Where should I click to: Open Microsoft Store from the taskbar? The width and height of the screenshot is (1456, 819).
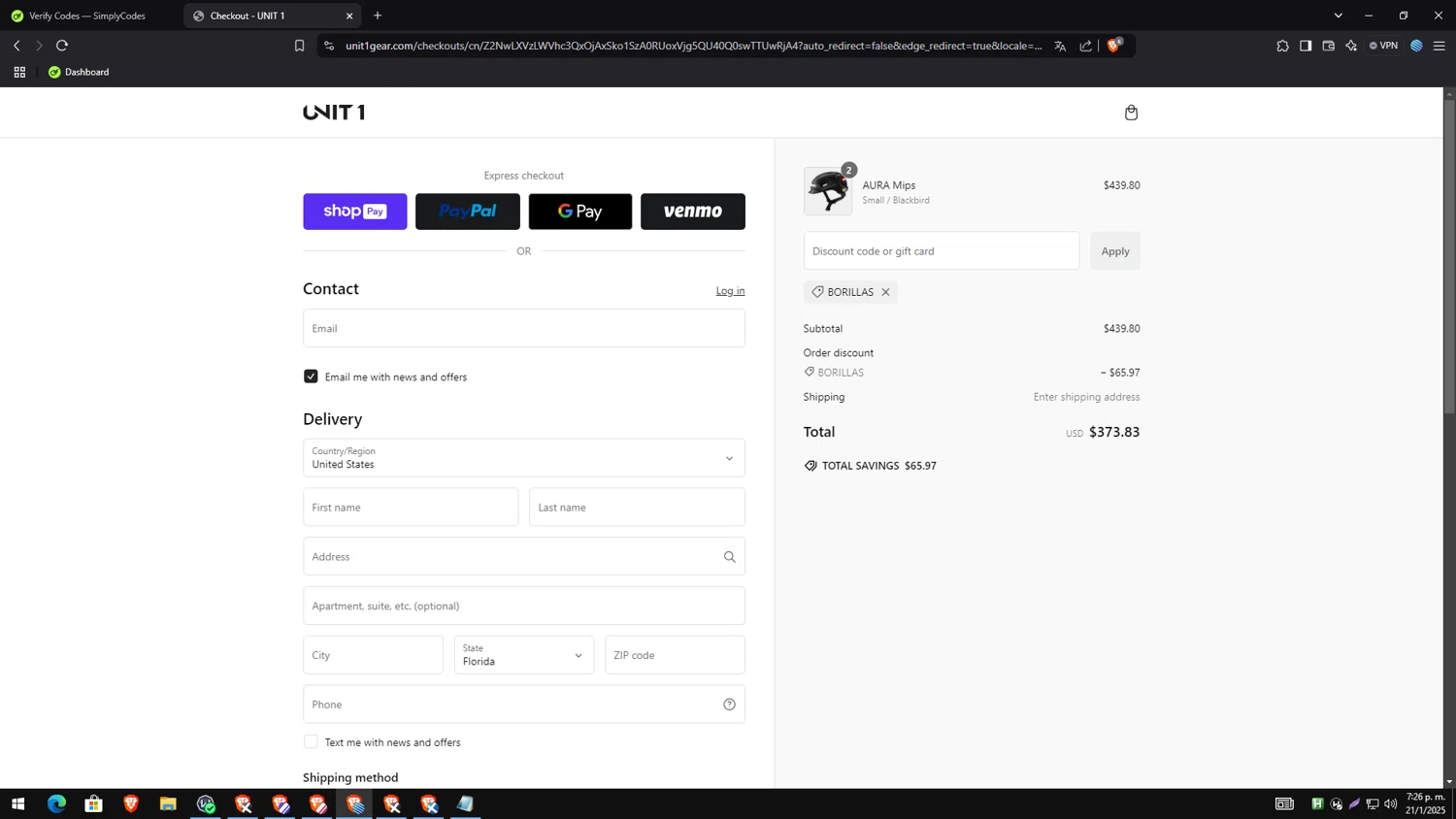93,803
